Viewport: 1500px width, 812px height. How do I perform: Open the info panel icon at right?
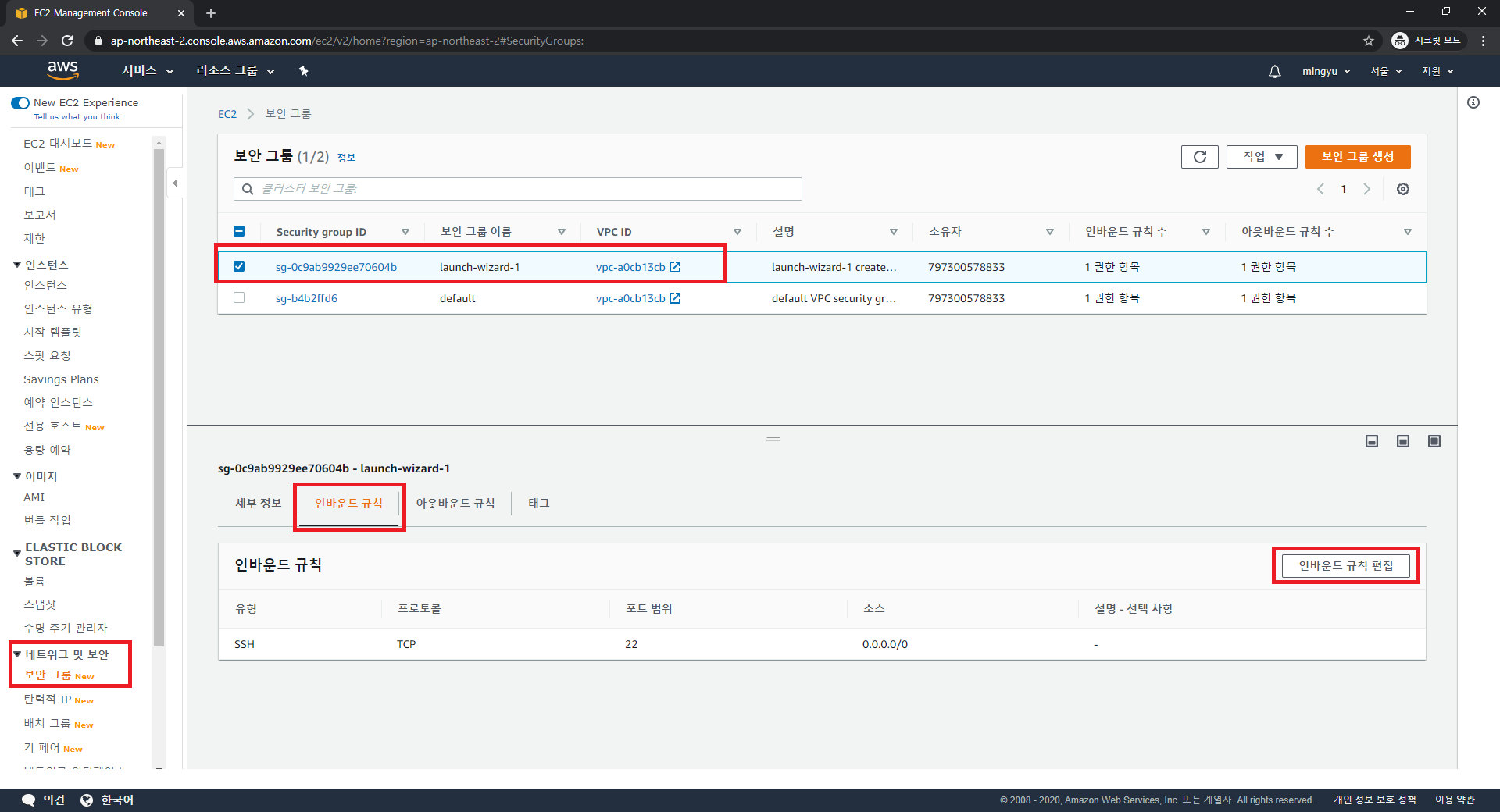[1473, 102]
